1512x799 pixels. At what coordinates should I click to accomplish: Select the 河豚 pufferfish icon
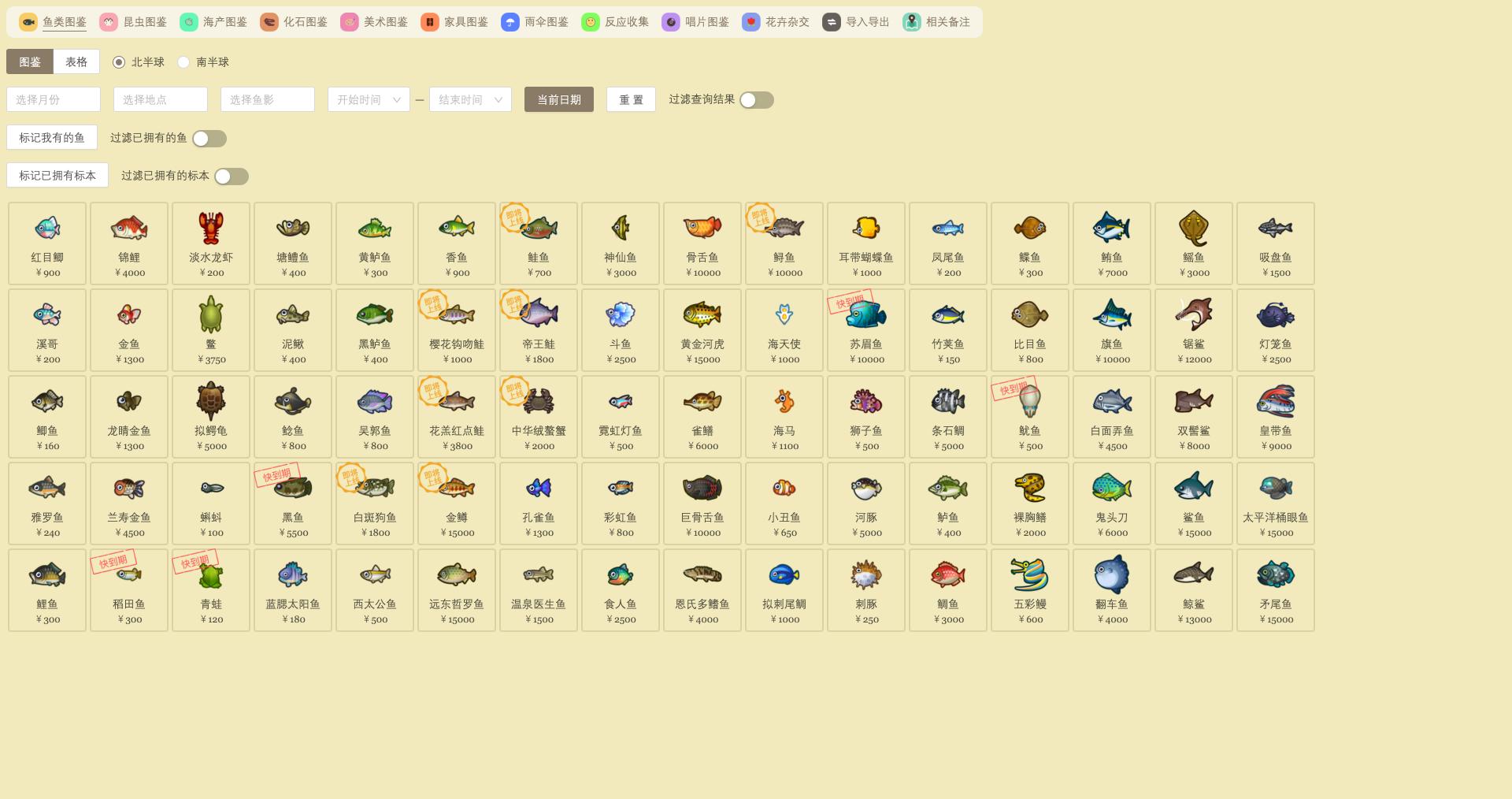pyautogui.click(x=866, y=488)
